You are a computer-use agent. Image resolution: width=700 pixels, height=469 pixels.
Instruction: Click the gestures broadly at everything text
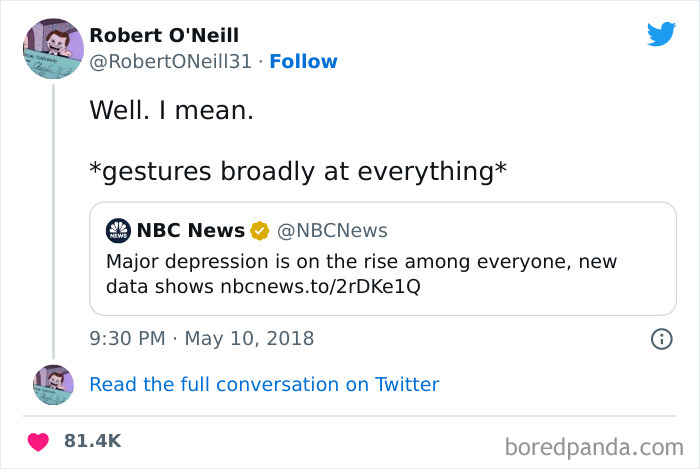tap(297, 170)
